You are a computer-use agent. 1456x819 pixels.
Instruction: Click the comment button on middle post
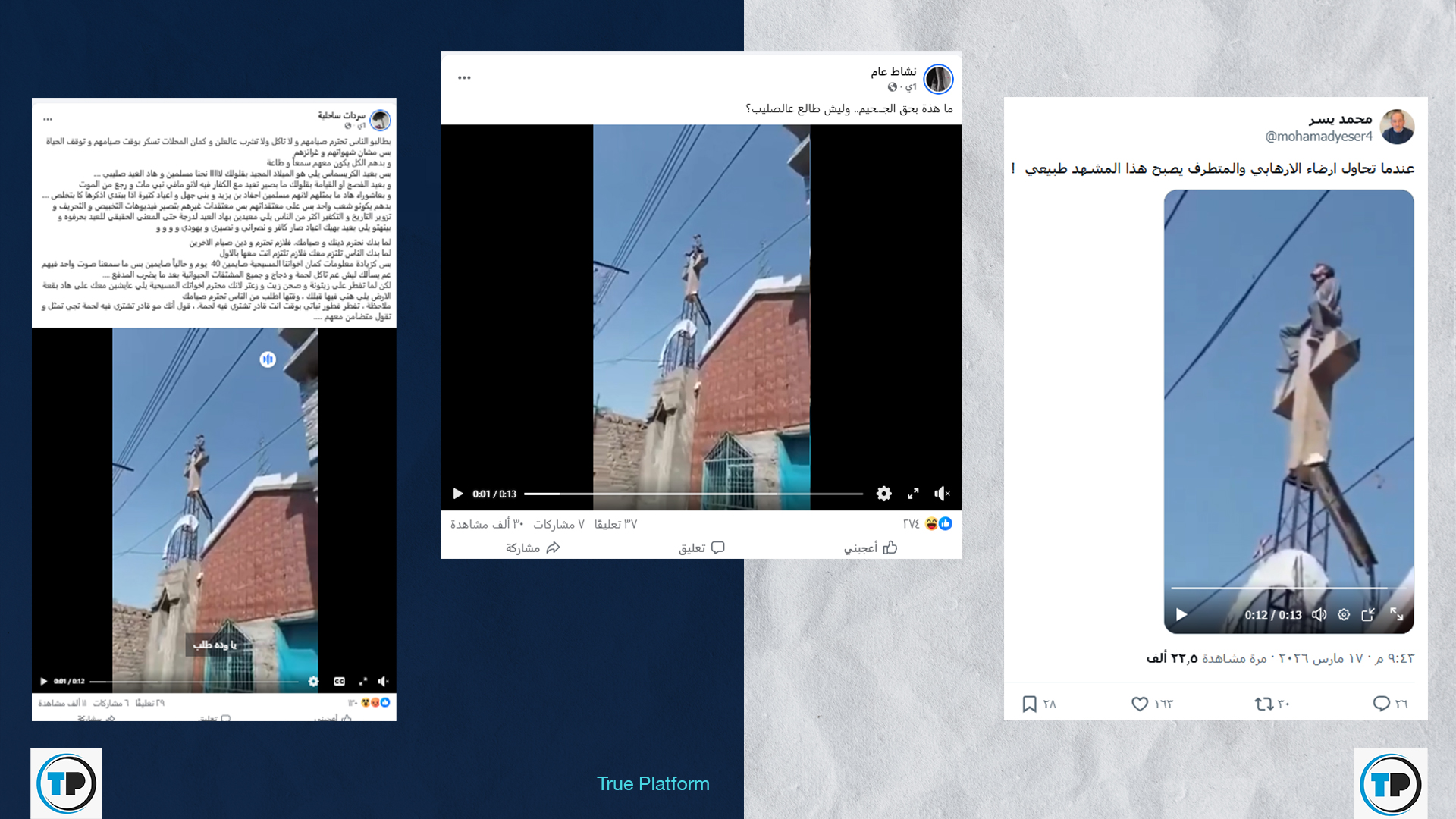[701, 548]
